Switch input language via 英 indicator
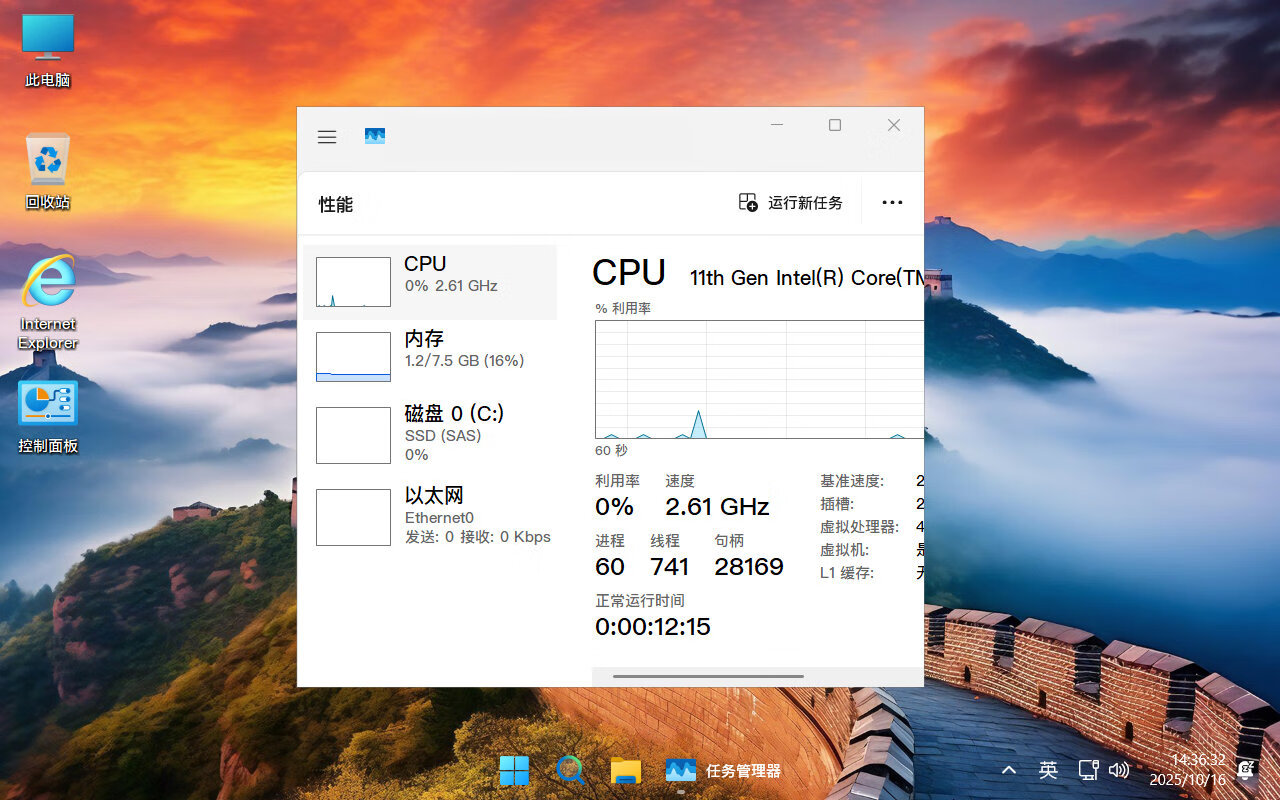This screenshot has width=1280, height=800. click(1048, 770)
